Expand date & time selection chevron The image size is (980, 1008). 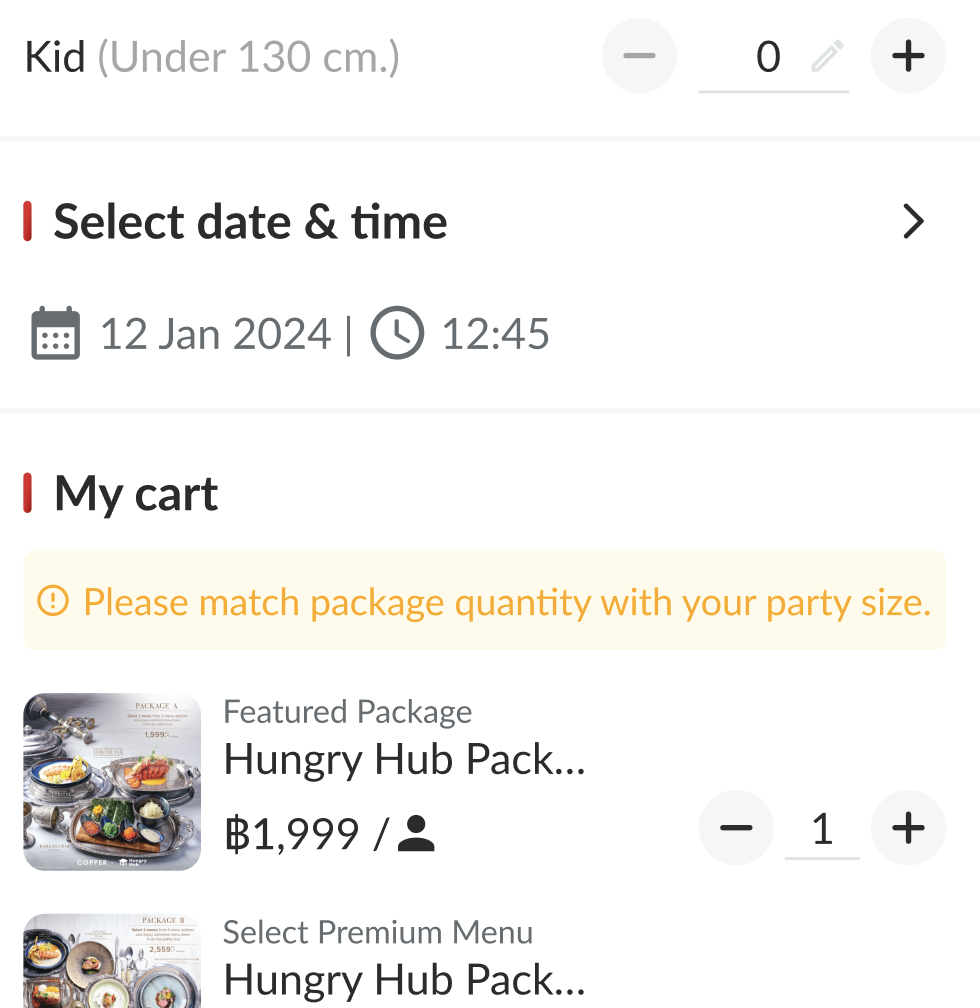pos(912,222)
